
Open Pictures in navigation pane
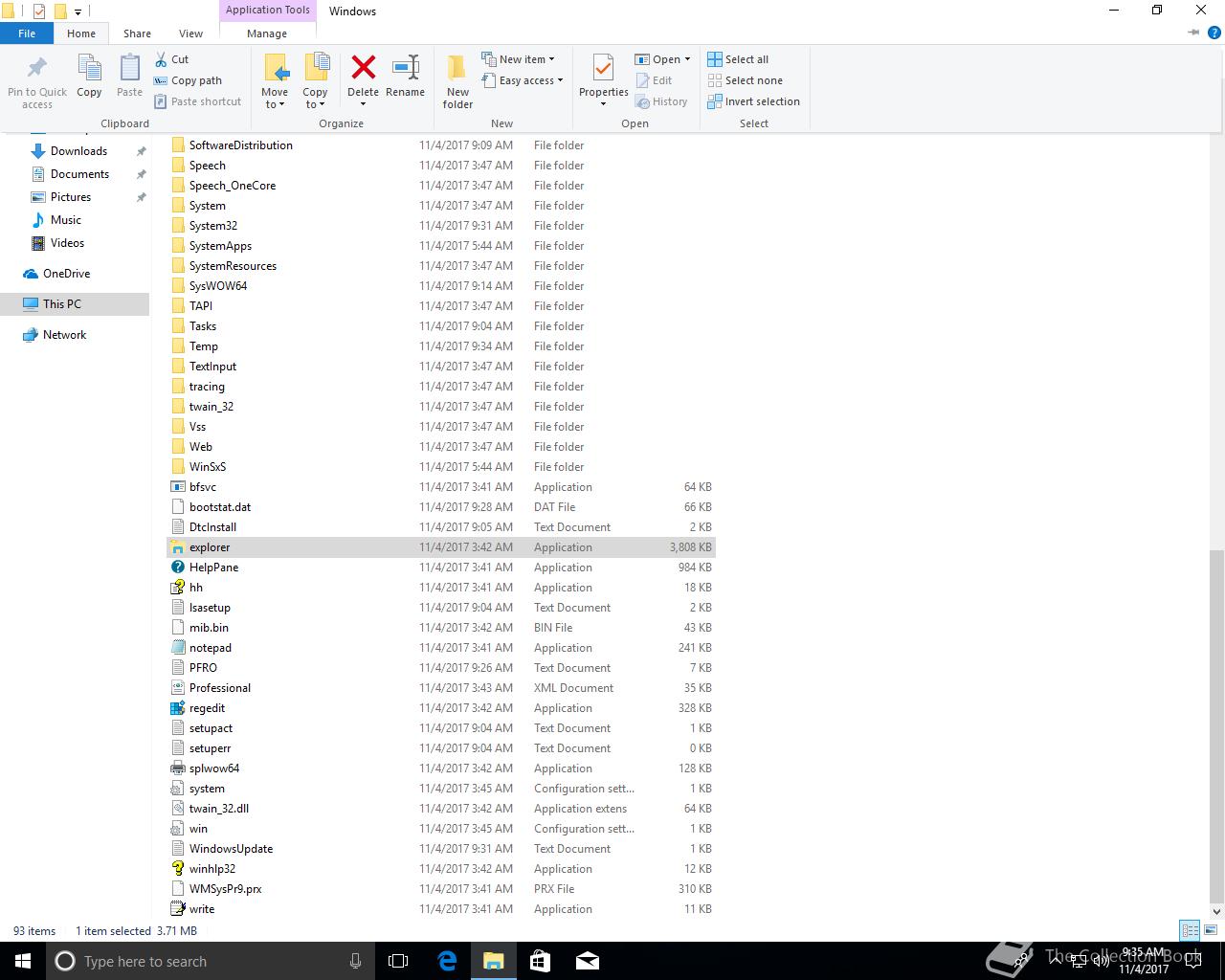[71, 197]
